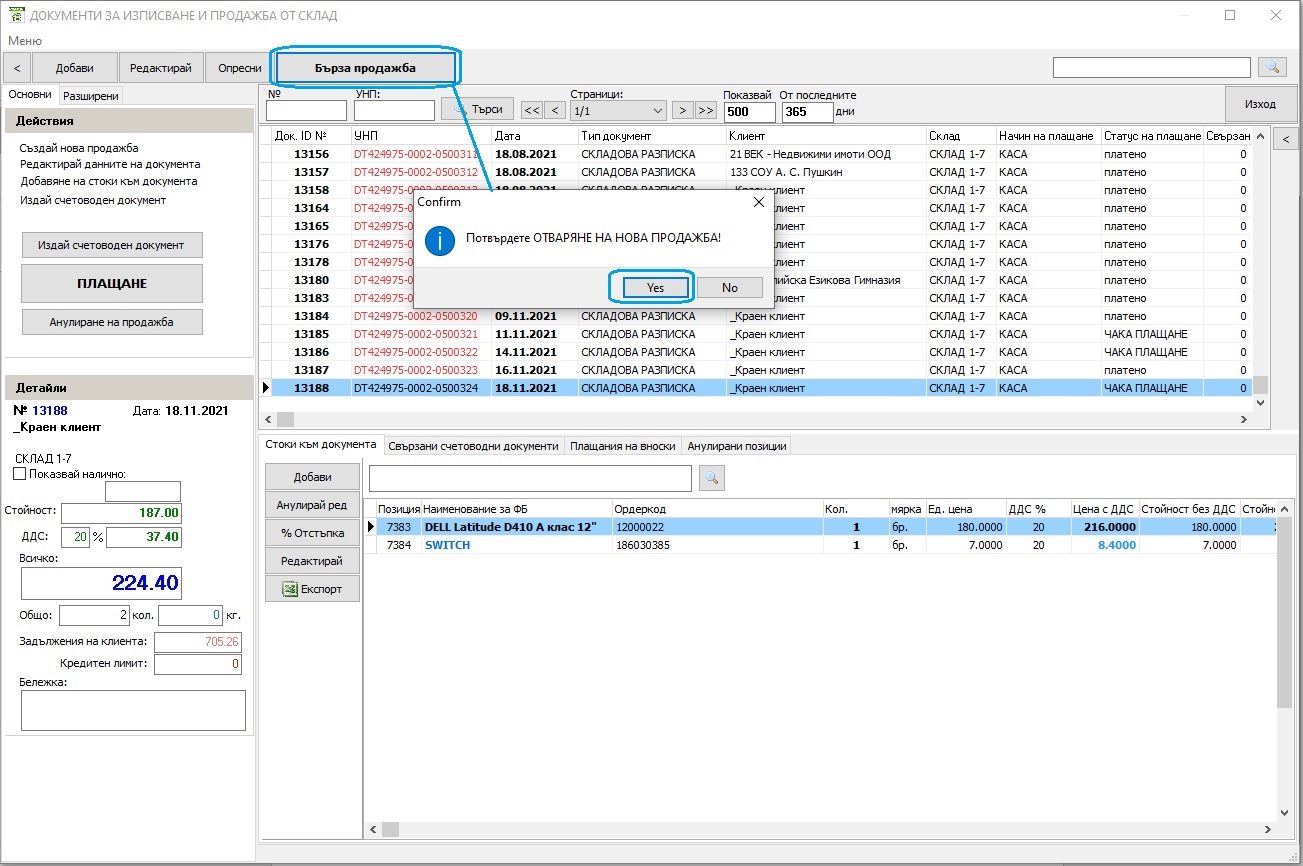Go to the last page with the >> button
The width and height of the screenshot is (1303, 866).
(x=706, y=110)
